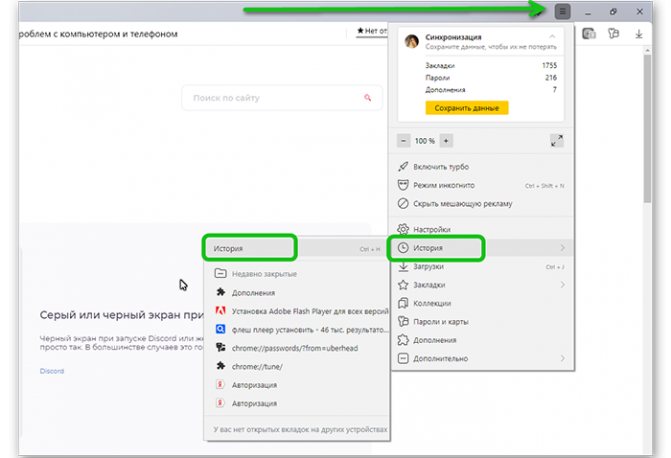Image resolution: width=671 pixels, height=458 pixels.
Task: Click the История clock icon
Action: (403, 248)
